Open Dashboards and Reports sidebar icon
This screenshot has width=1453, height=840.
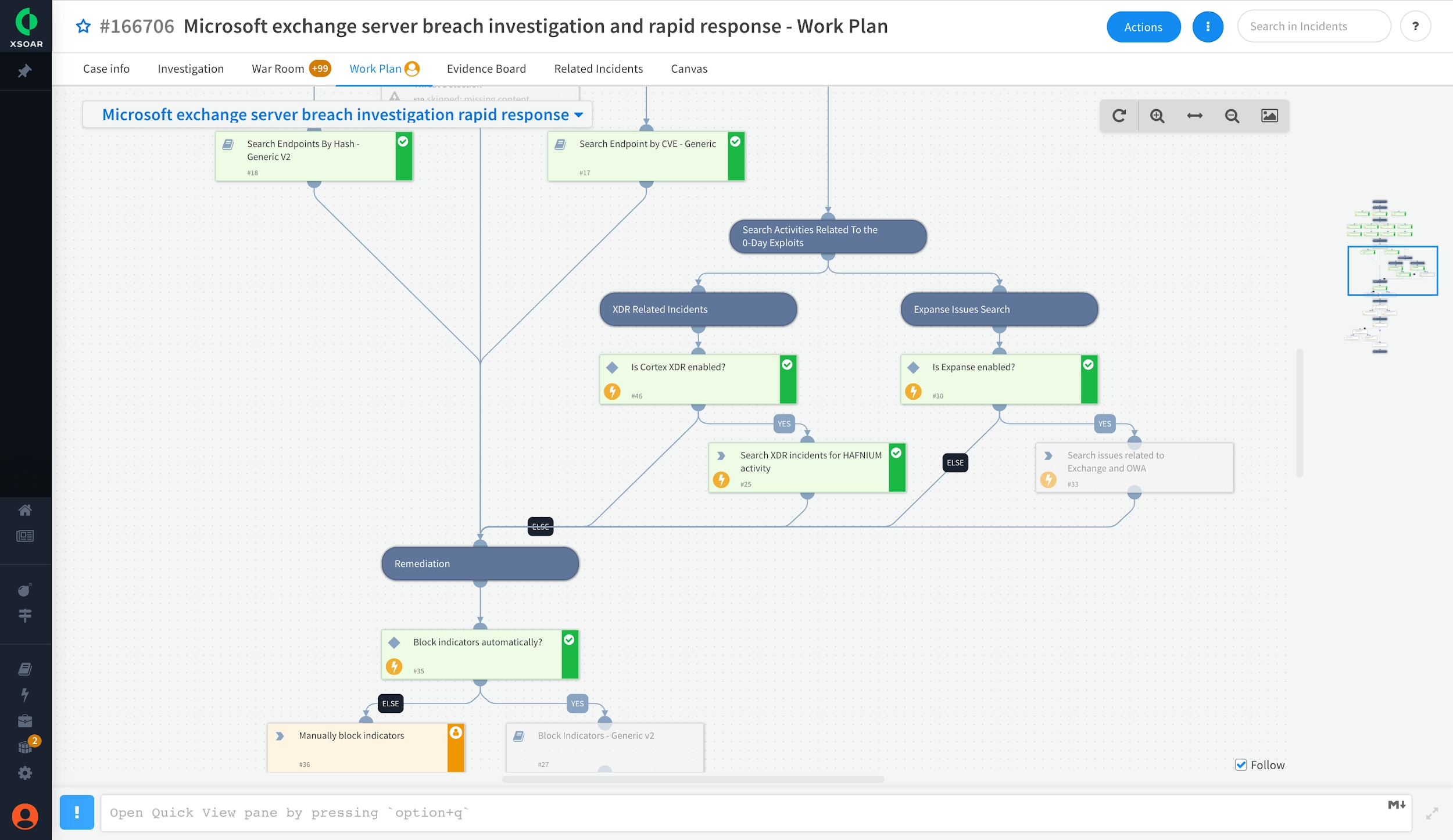[25, 536]
